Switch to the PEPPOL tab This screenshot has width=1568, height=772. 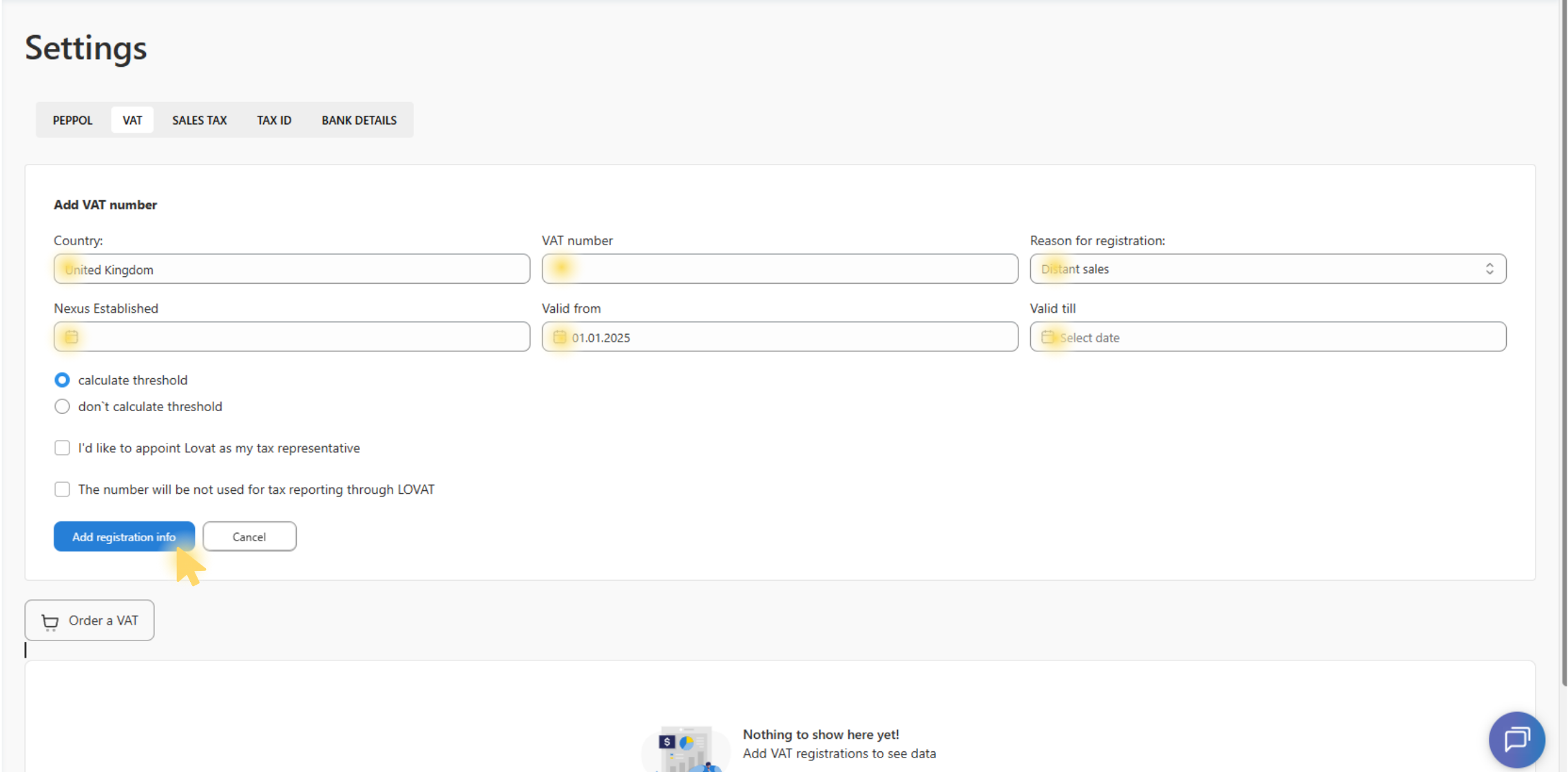coord(72,120)
